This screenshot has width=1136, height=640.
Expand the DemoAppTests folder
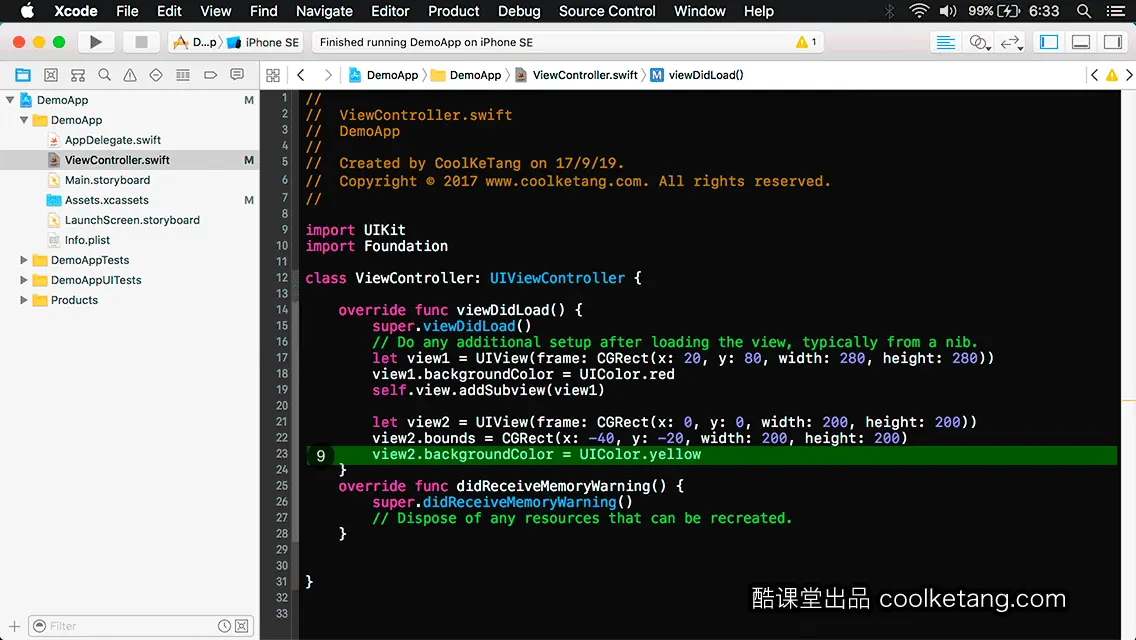pos(24,259)
